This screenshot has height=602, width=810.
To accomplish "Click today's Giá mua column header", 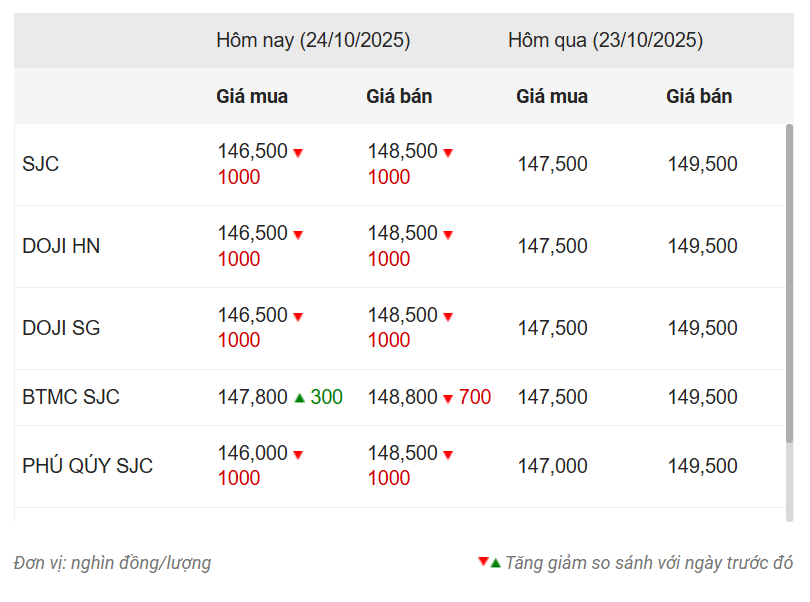I will click(x=252, y=97).
